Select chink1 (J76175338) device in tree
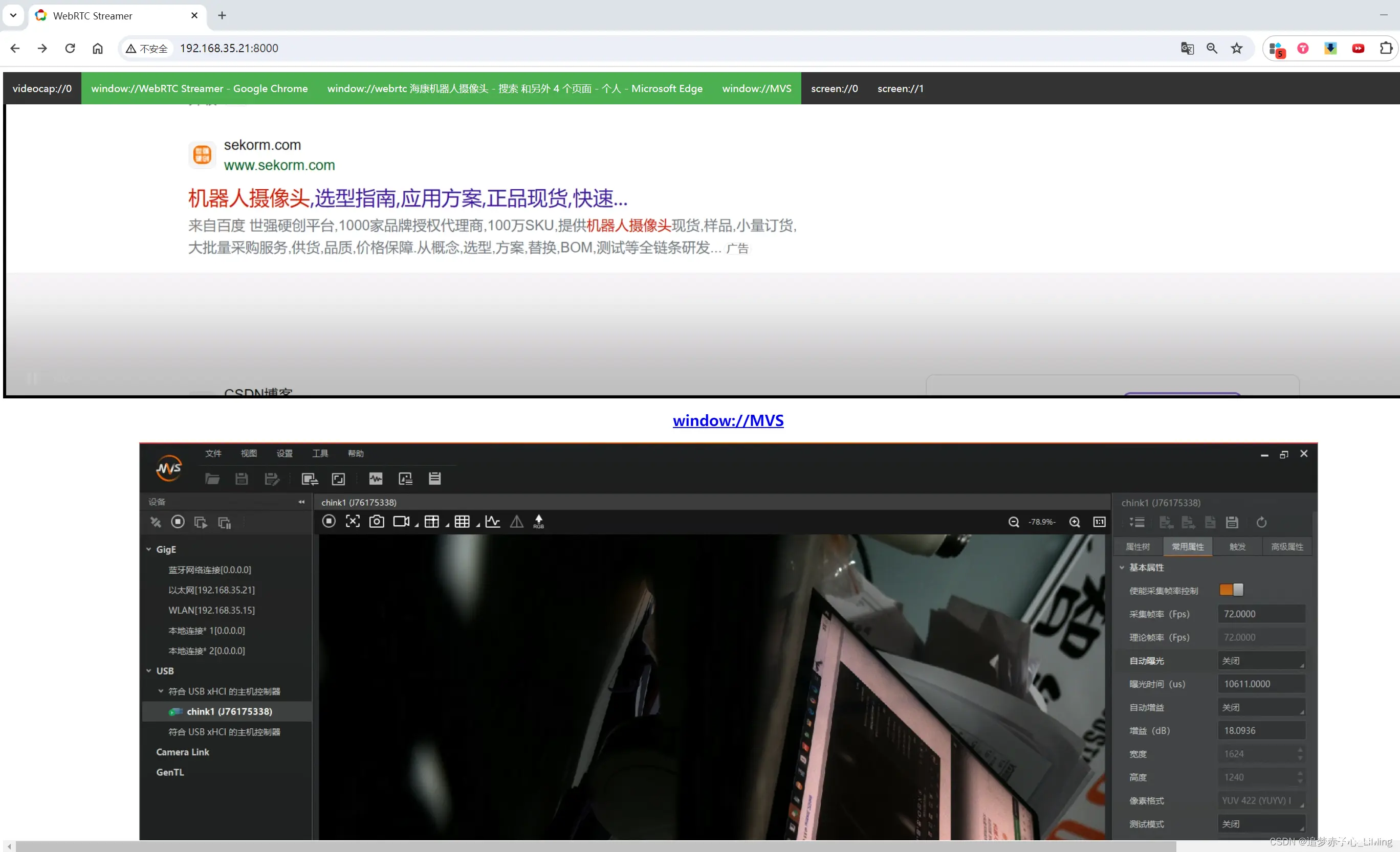The image size is (1400, 852). (x=228, y=711)
